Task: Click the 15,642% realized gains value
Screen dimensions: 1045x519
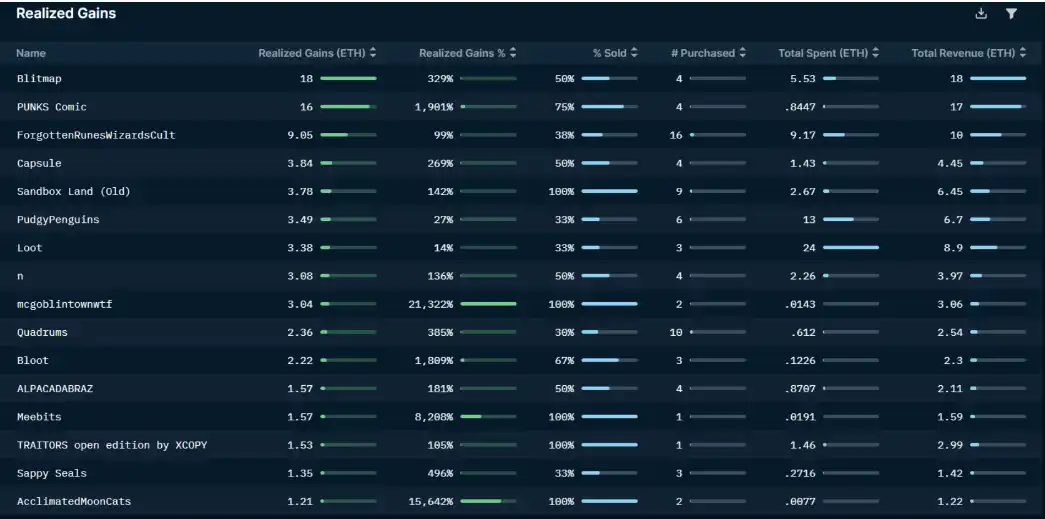Action: pyautogui.click(x=431, y=502)
